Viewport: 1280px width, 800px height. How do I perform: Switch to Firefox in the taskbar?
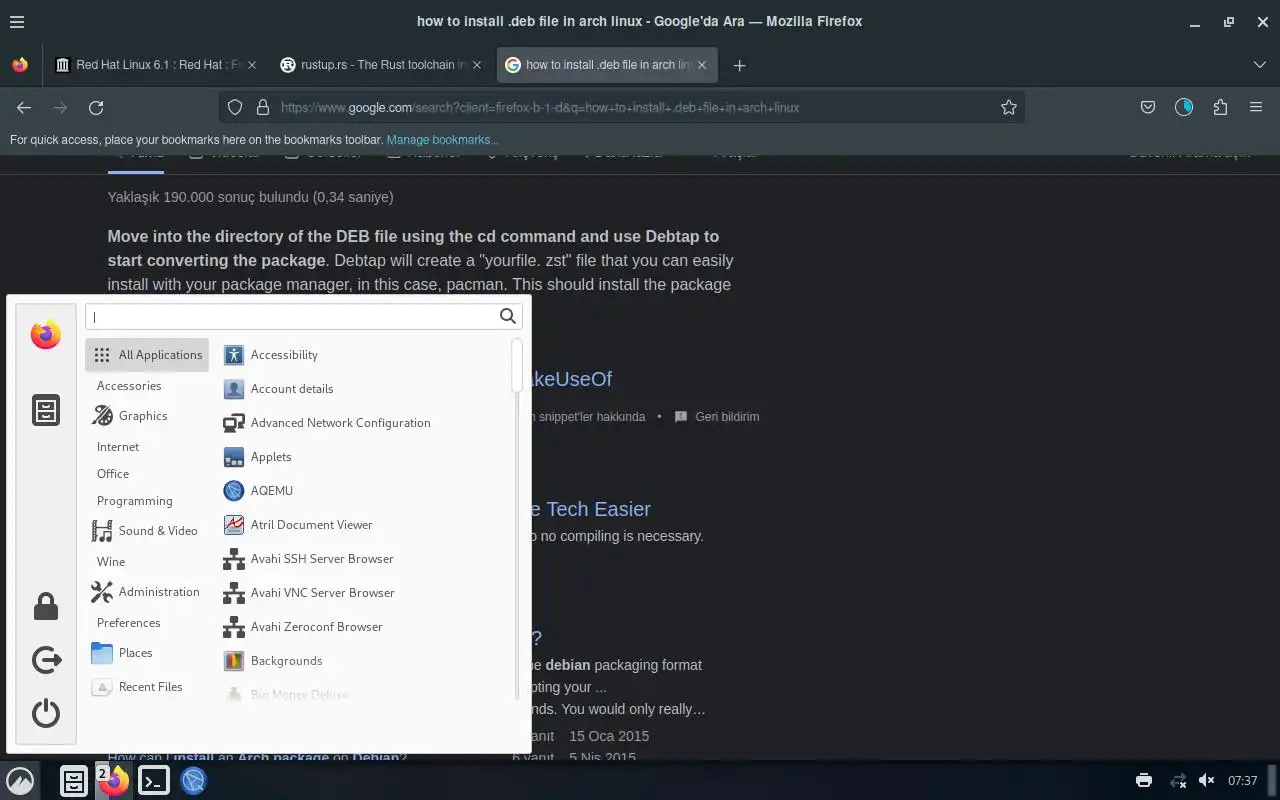pos(113,781)
